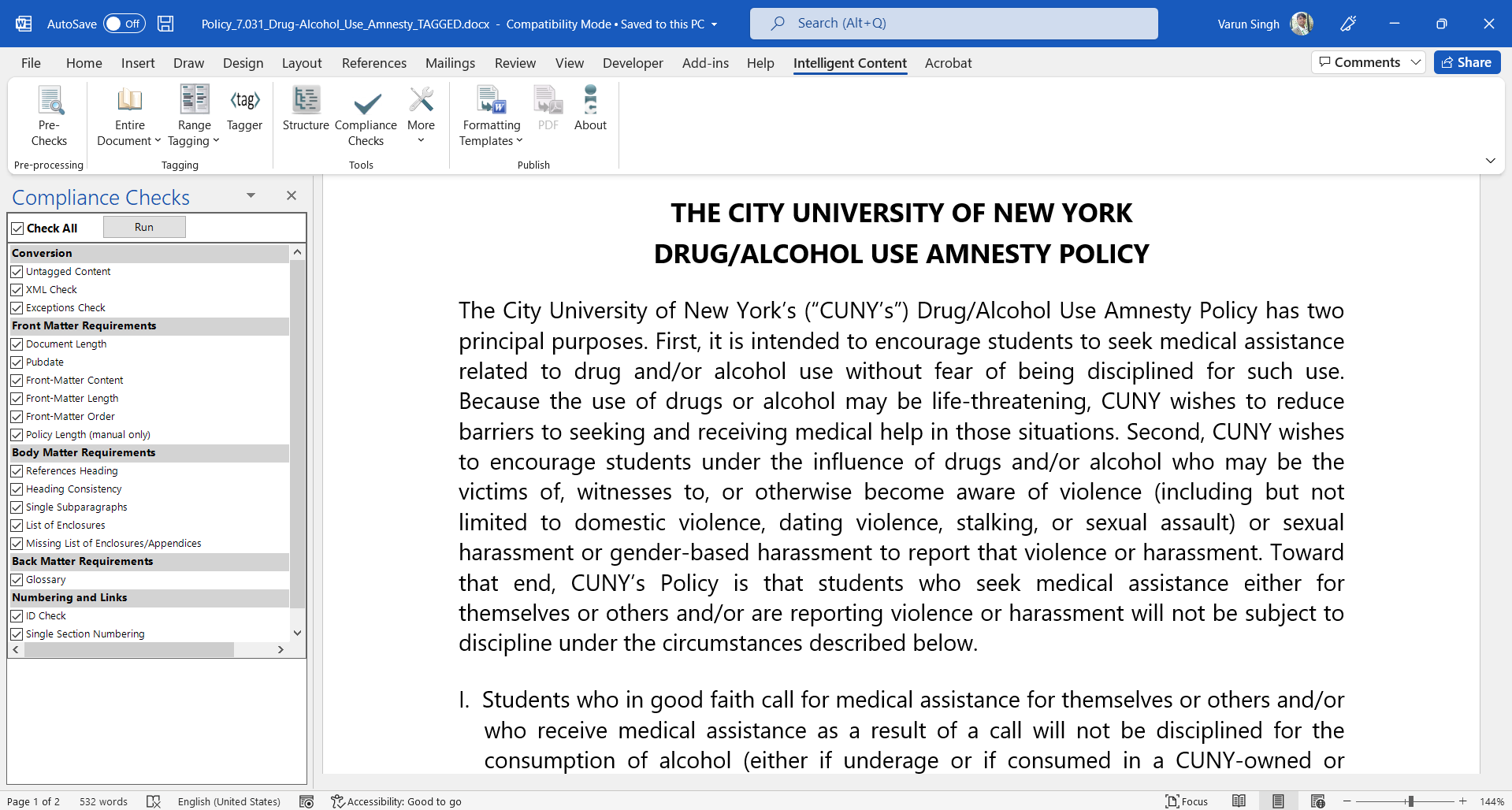Save document with floppy disk icon

click(x=165, y=24)
